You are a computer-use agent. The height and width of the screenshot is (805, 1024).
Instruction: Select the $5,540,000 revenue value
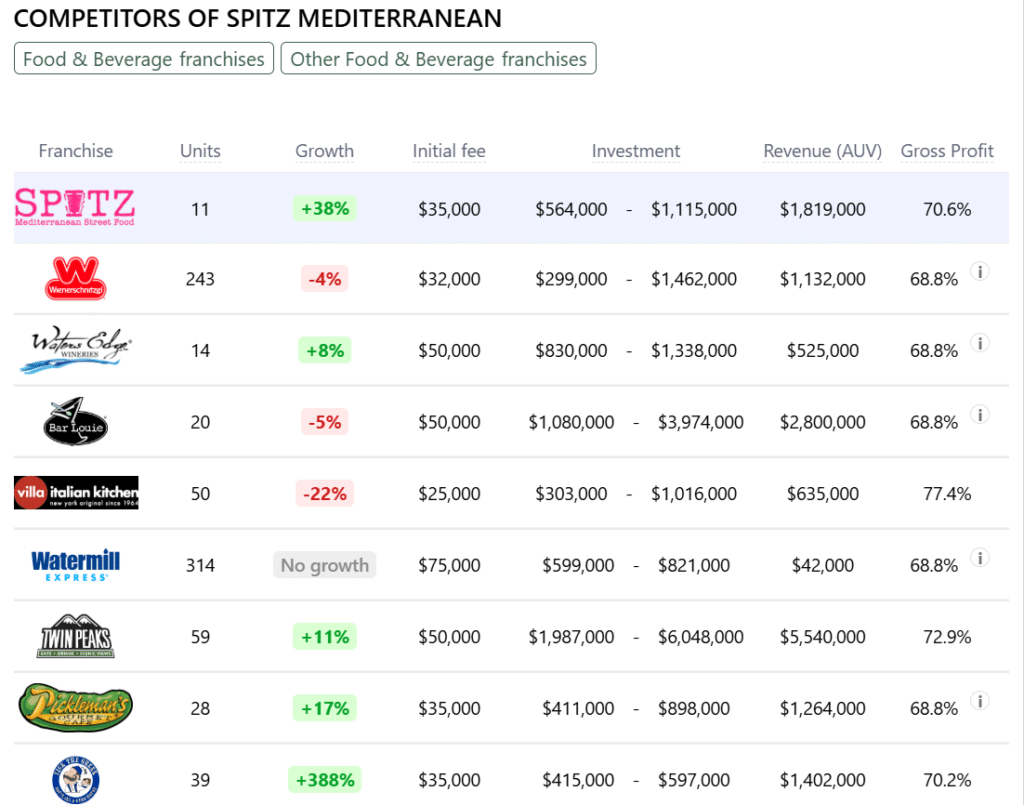pyautogui.click(x=822, y=637)
